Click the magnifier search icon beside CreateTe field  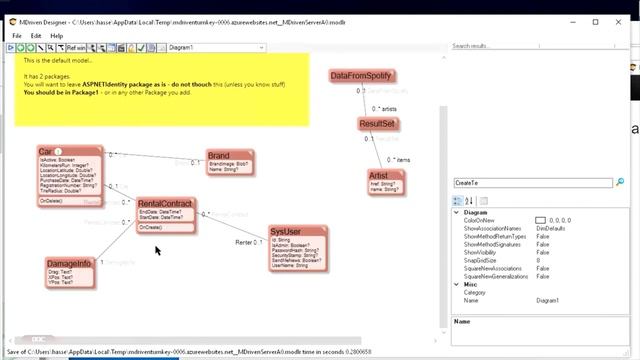[620, 182]
